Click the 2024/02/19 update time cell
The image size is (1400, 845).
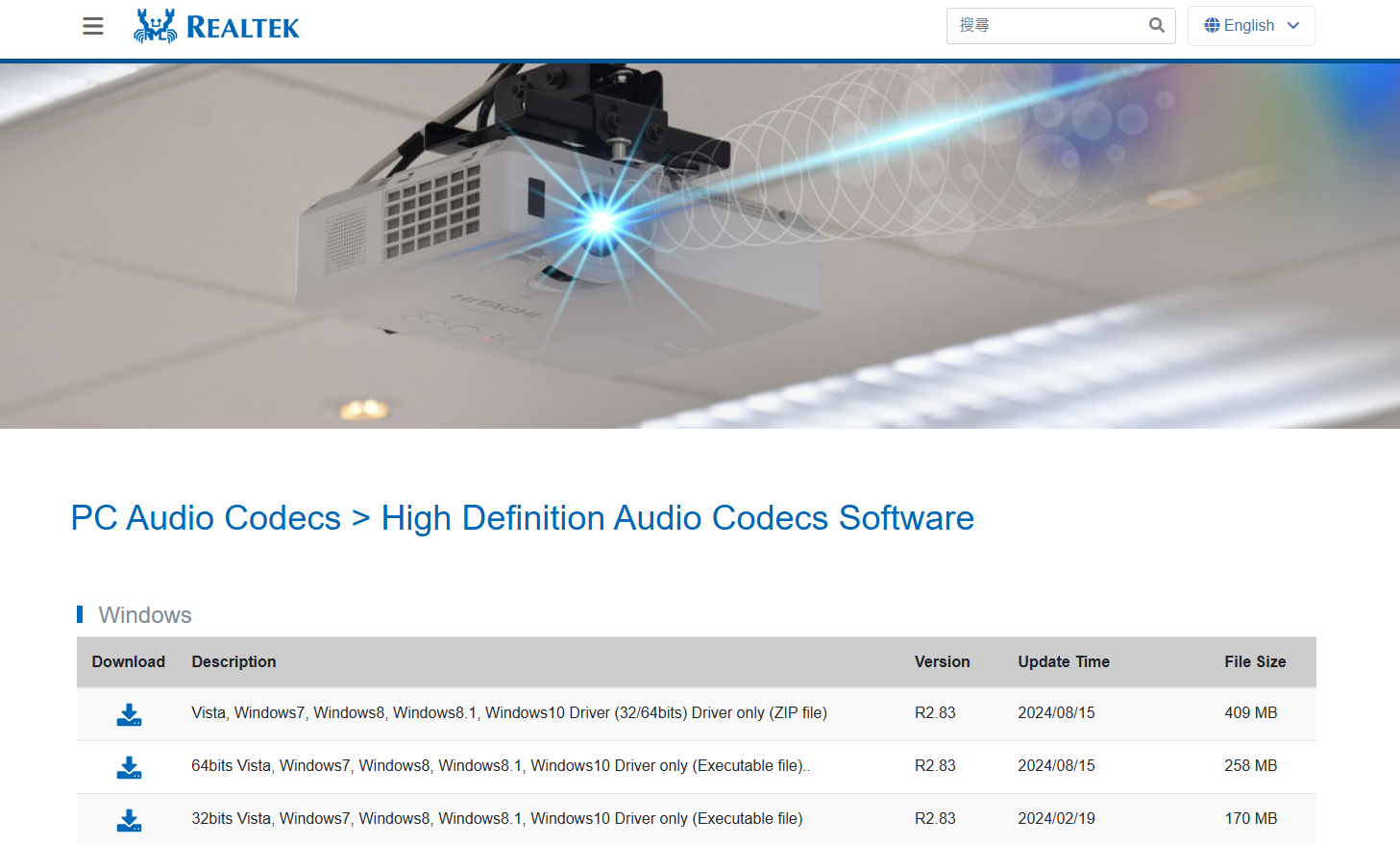point(1057,818)
